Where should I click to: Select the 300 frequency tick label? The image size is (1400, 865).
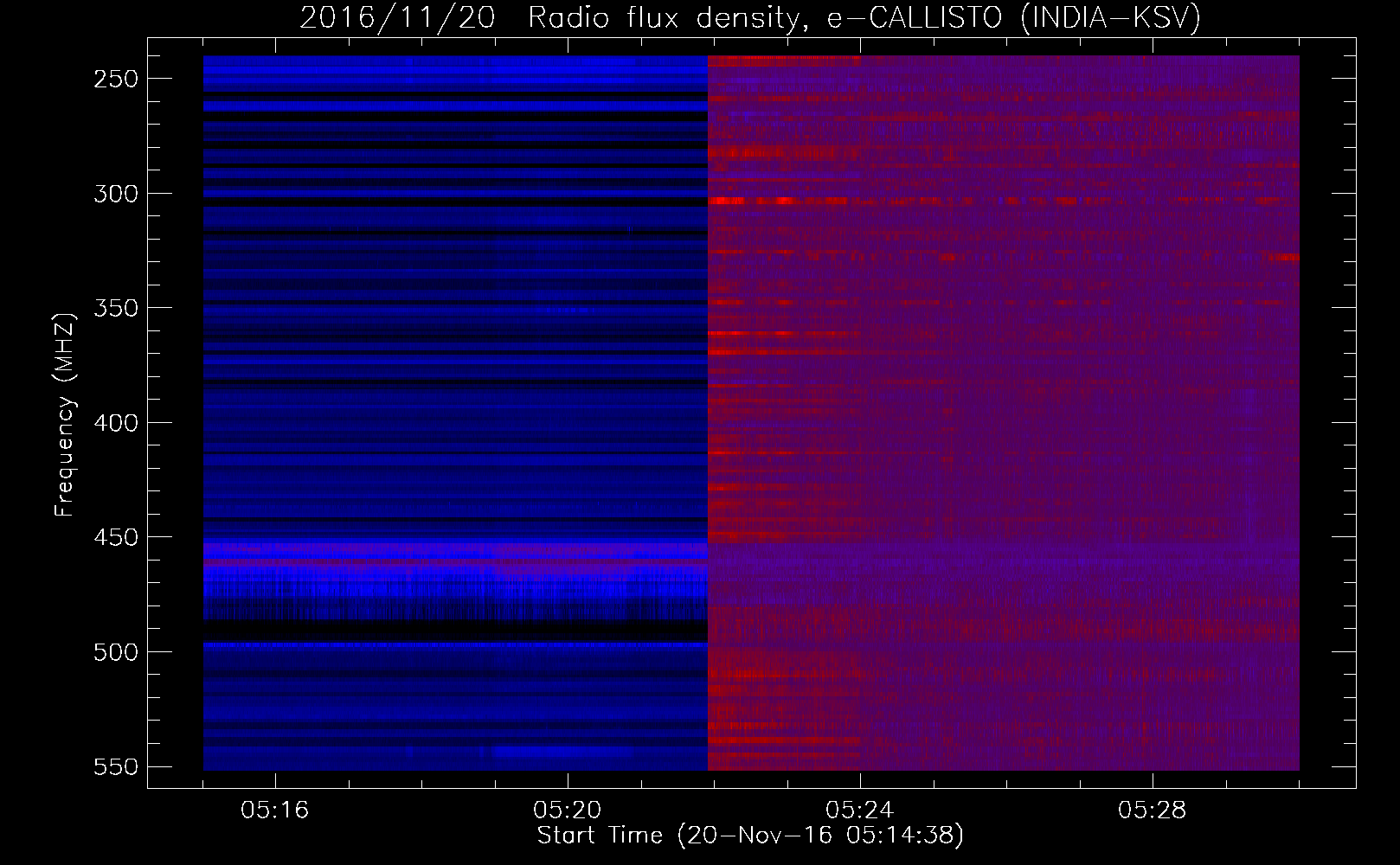point(116,194)
